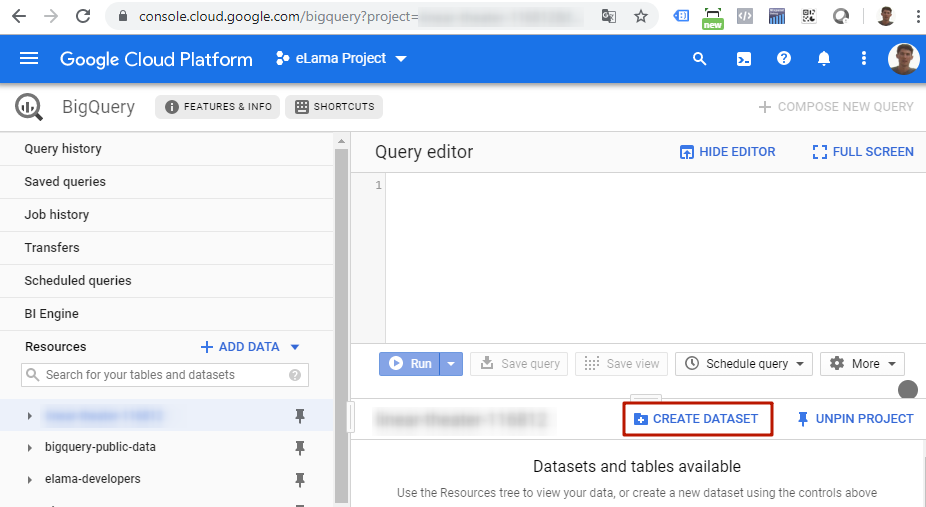Click in the Search for your tables and datasets field
The width and height of the screenshot is (926, 507).
click(165, 375)
